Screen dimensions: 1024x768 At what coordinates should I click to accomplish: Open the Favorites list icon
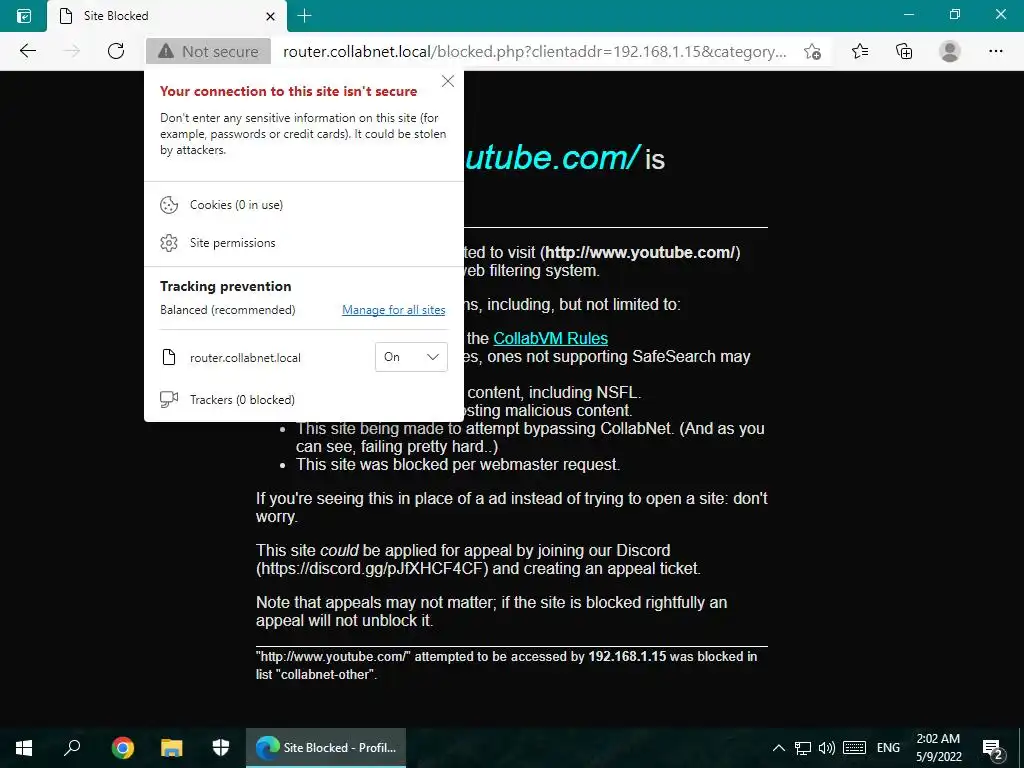(860, 51)
